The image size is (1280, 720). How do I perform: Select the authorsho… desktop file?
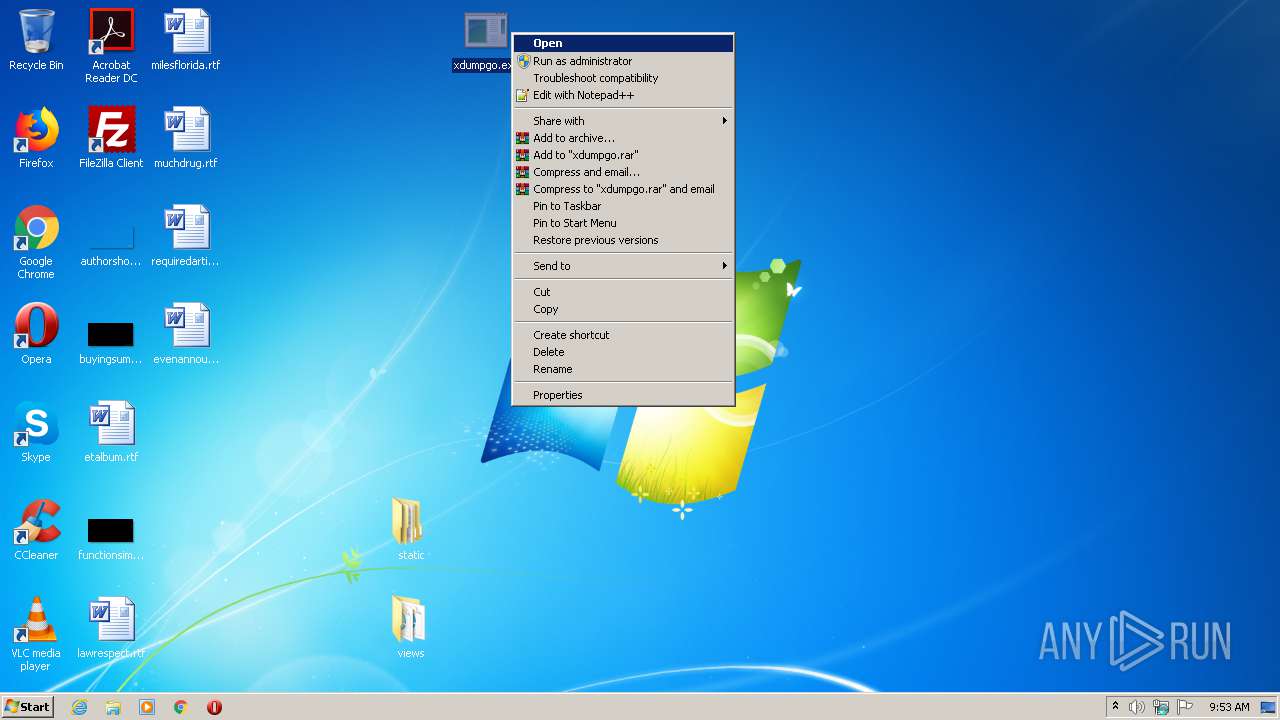point(111,238)
